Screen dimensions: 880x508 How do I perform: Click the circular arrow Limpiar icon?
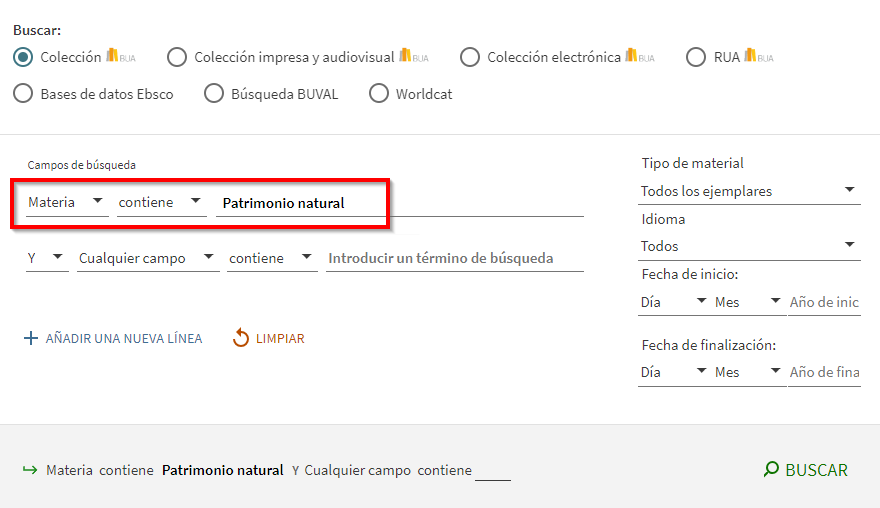click(x=241, y=339)
